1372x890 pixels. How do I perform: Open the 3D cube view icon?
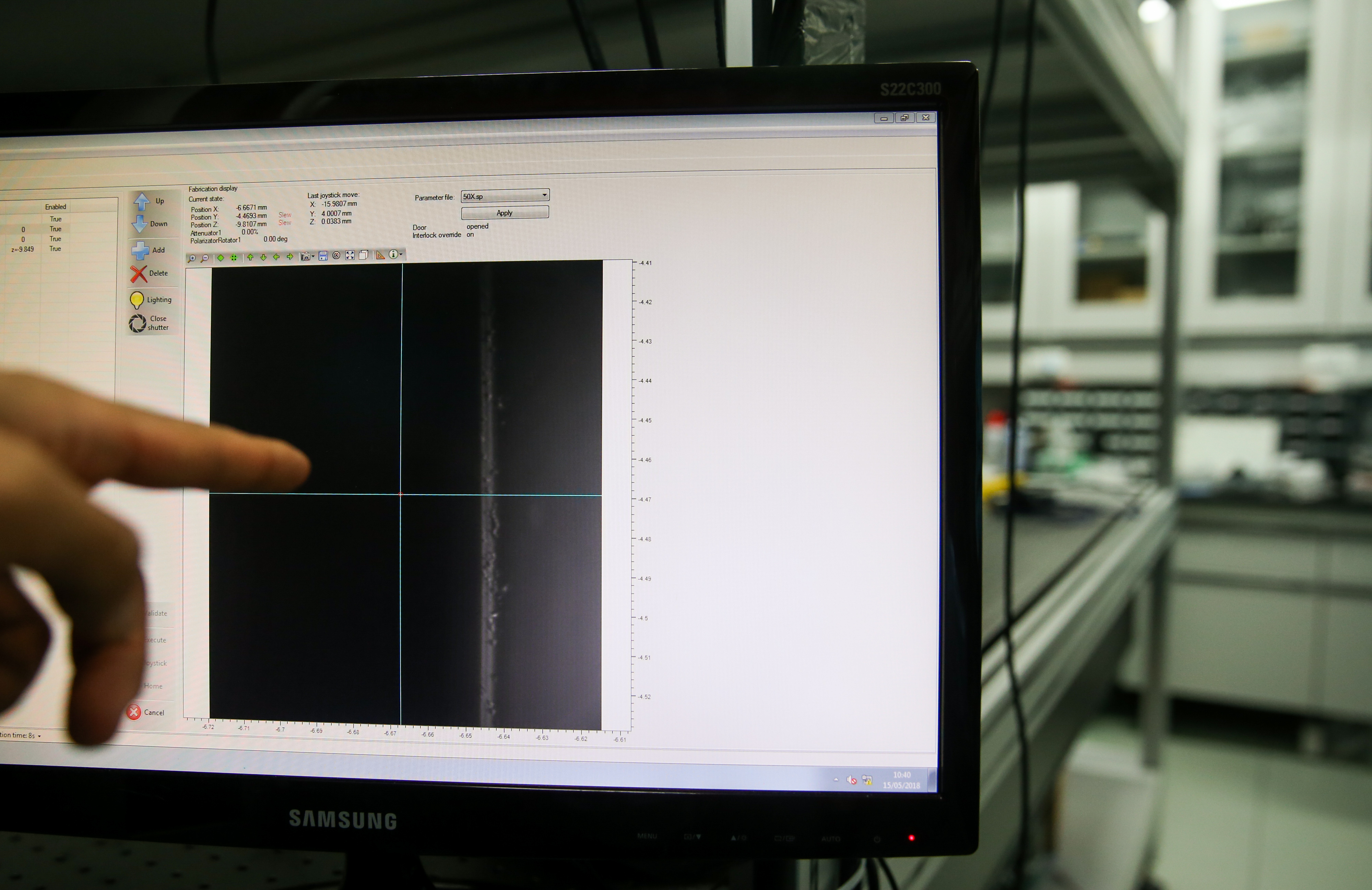364,255
